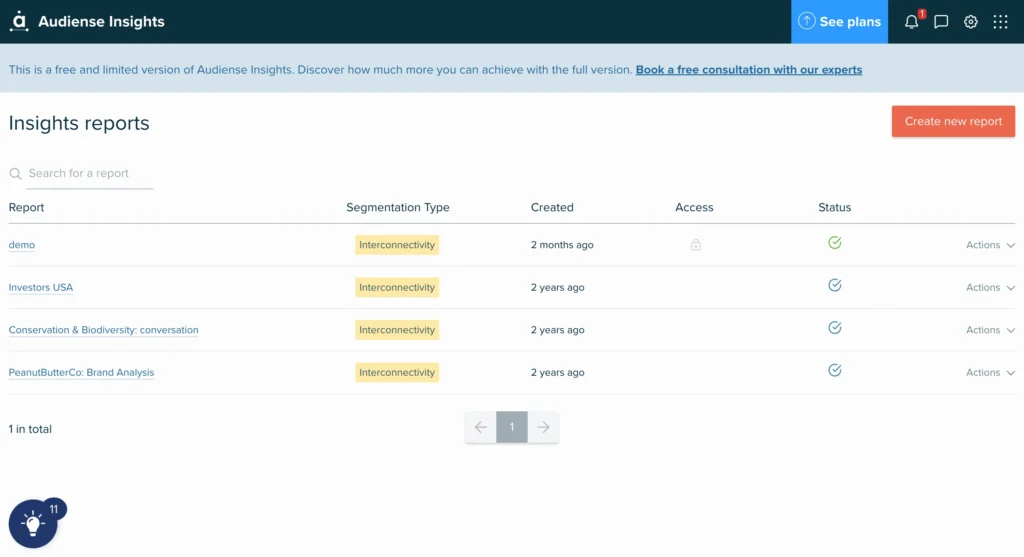Click status check for Investors USA

point(835,285)
